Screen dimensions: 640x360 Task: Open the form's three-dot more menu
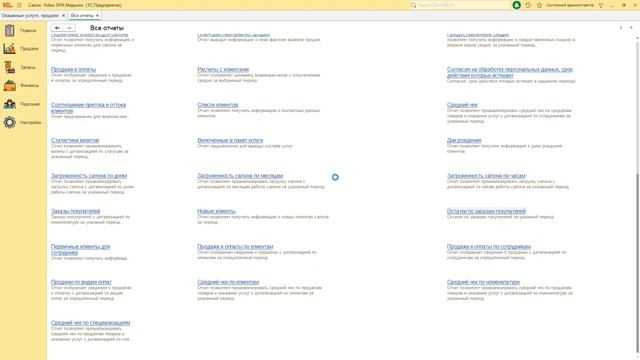tap(621, 28)
